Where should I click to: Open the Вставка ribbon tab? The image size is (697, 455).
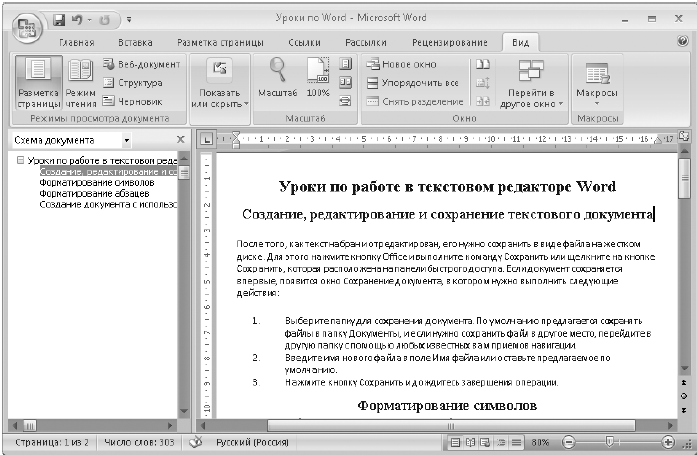135,43
